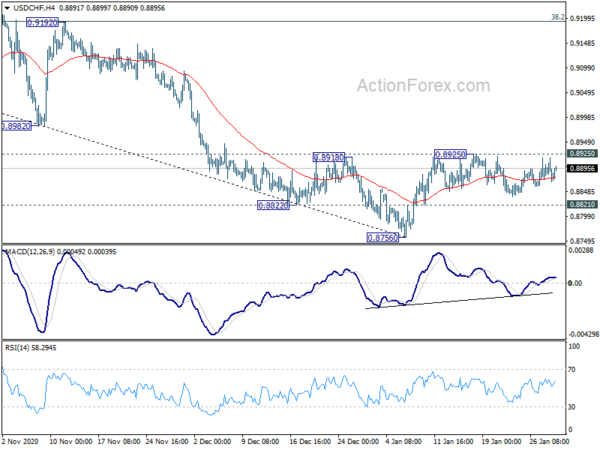The width and height of the screenshot is (600, 450).
Task: Select the 0.91920 price label
Action: (x=42, y=23)
